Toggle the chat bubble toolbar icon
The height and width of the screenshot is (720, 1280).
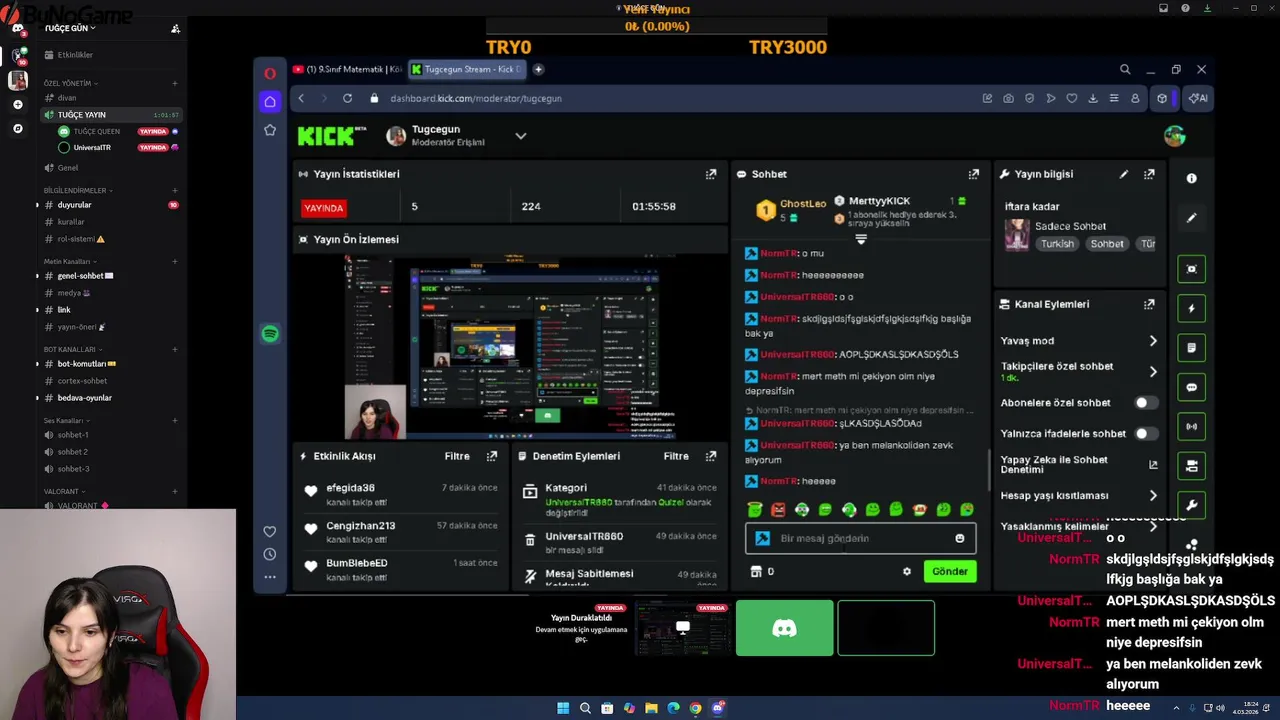click(1191, 387)
